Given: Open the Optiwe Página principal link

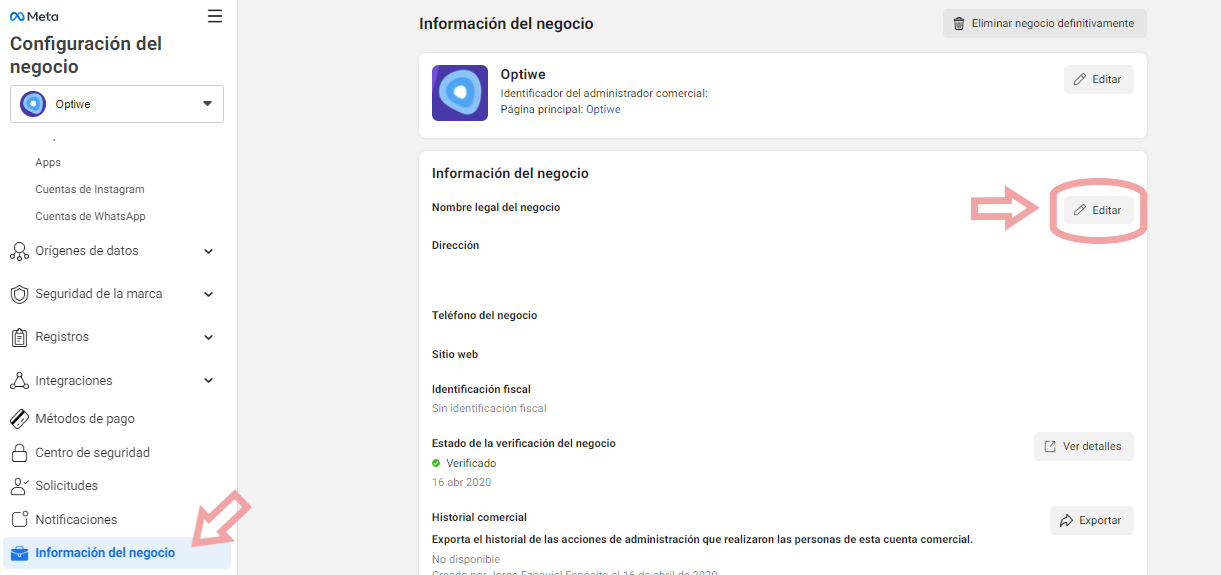Looking at the screenshot, I should [x=603, y=109].
